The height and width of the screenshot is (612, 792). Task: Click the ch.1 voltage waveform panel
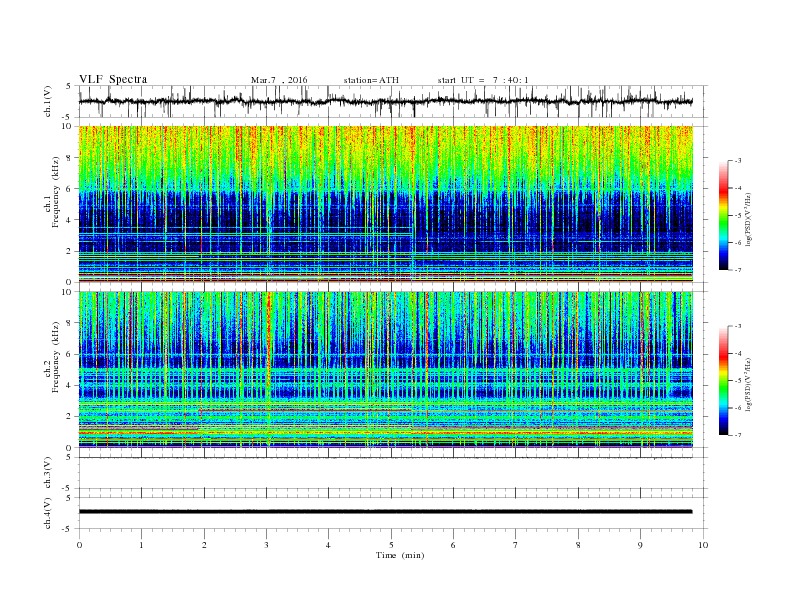point(393,101)
